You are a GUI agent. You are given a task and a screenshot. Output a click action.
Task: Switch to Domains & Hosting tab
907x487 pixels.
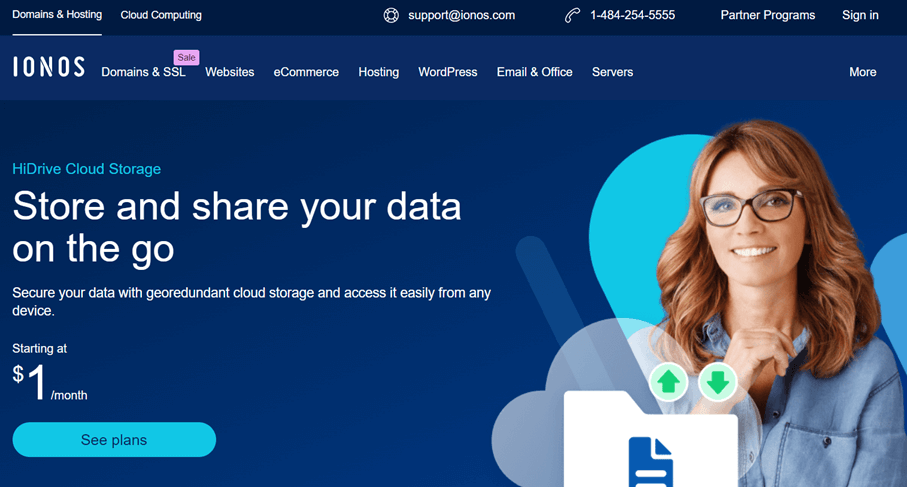pos(57,15)
